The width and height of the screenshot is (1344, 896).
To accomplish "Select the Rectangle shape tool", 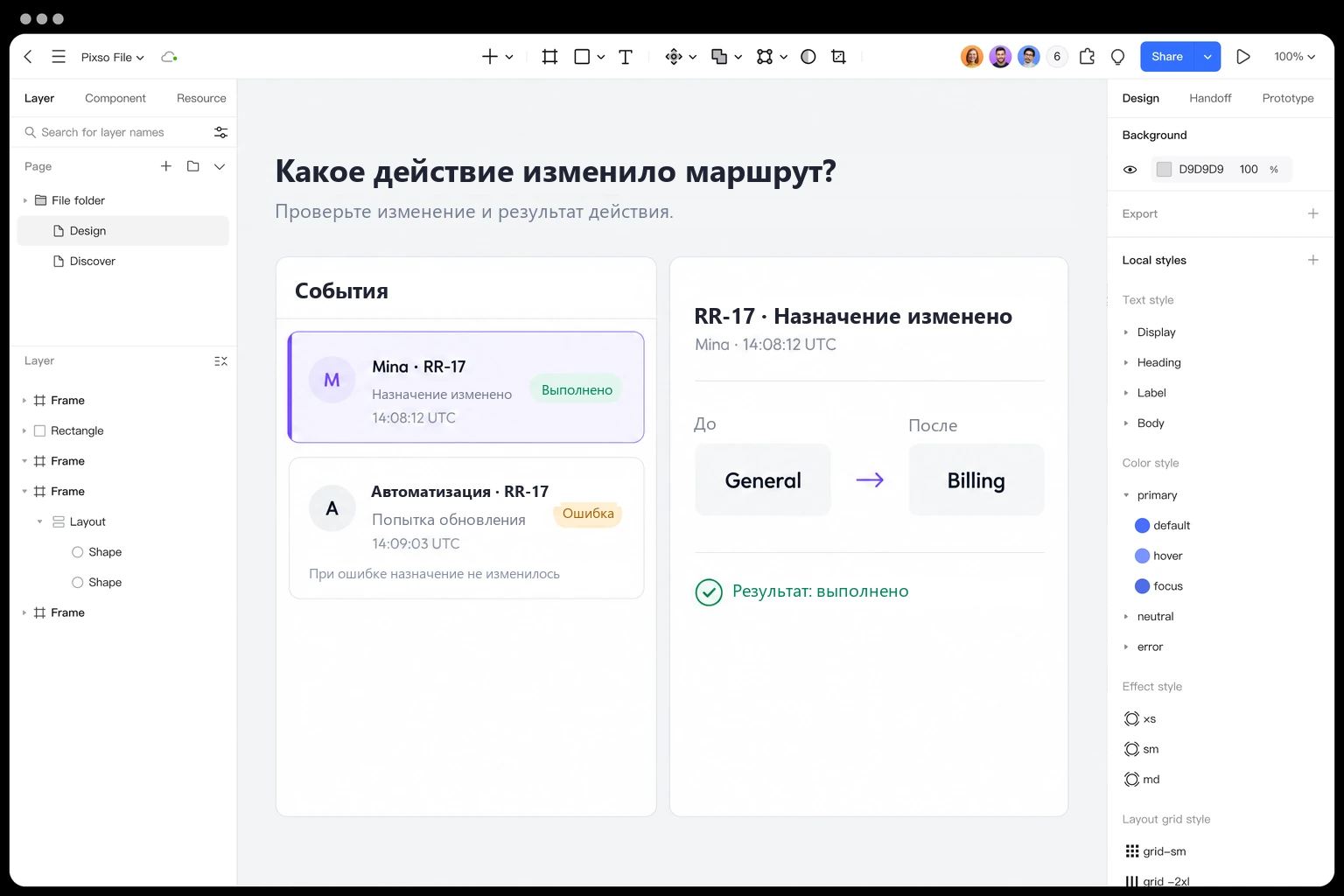I will [x=582, y=57].
